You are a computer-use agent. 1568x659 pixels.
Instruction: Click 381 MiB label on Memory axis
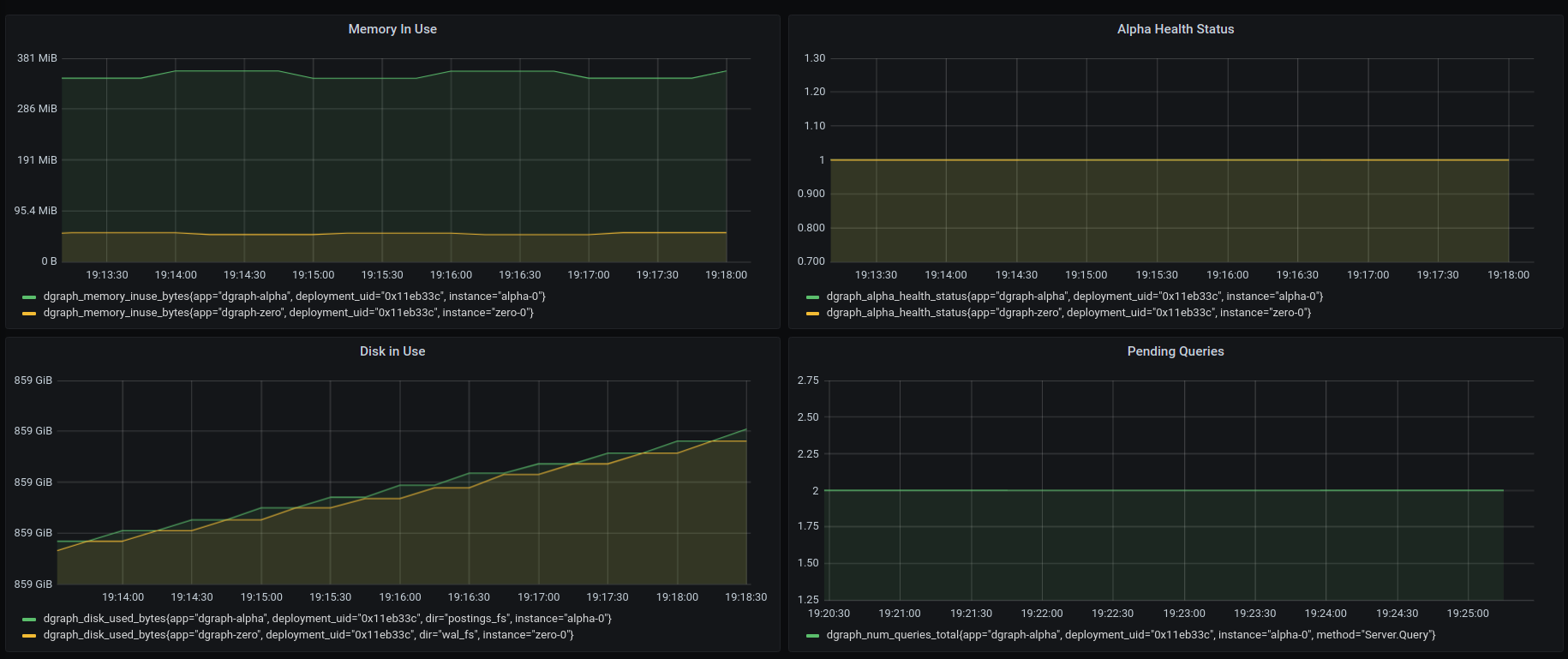37,58
